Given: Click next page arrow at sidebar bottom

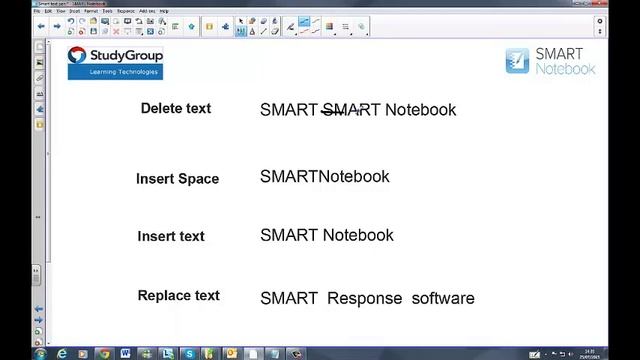Looking at the screenshot, I should [38, 320].
